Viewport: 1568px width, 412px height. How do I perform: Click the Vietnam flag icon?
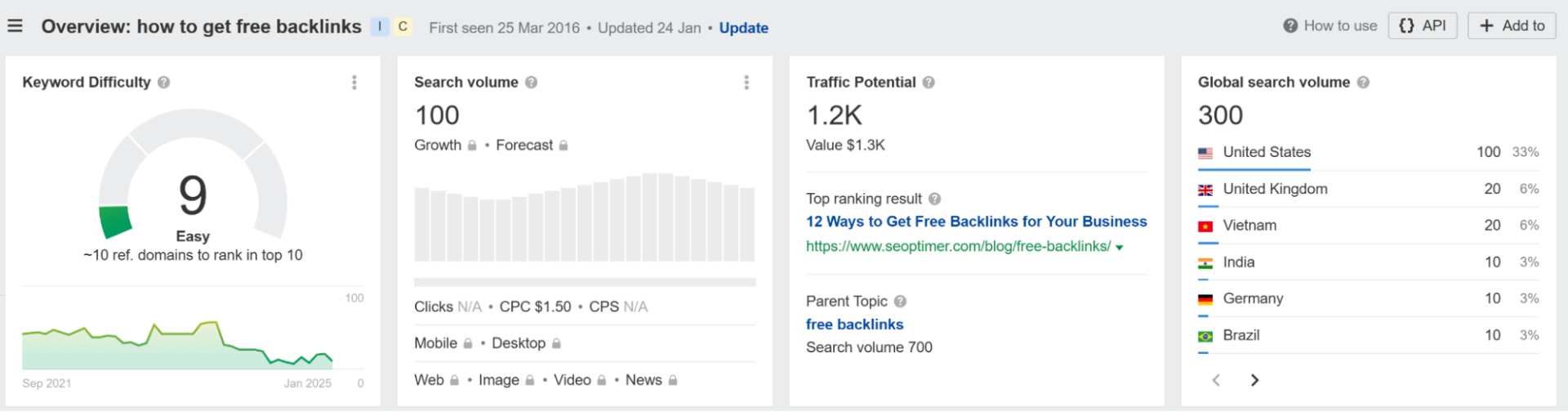(x=1205, y=226)
